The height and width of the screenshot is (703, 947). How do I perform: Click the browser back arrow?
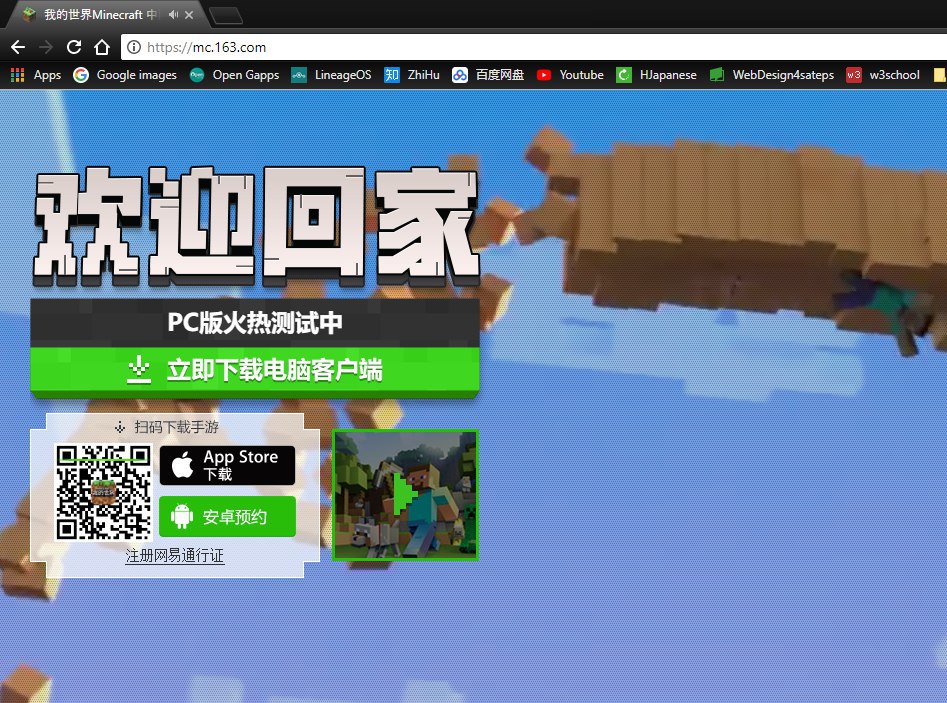coord(17,47)
